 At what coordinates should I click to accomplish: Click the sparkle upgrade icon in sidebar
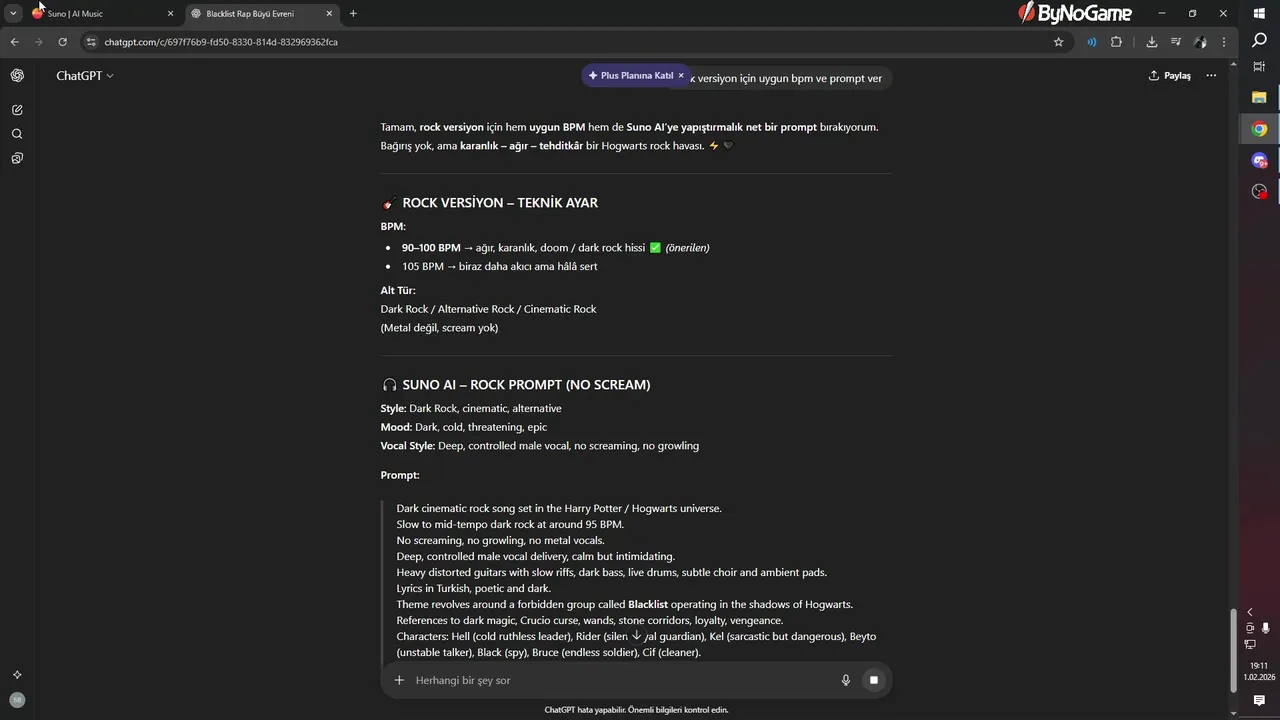tap(17, 675)
